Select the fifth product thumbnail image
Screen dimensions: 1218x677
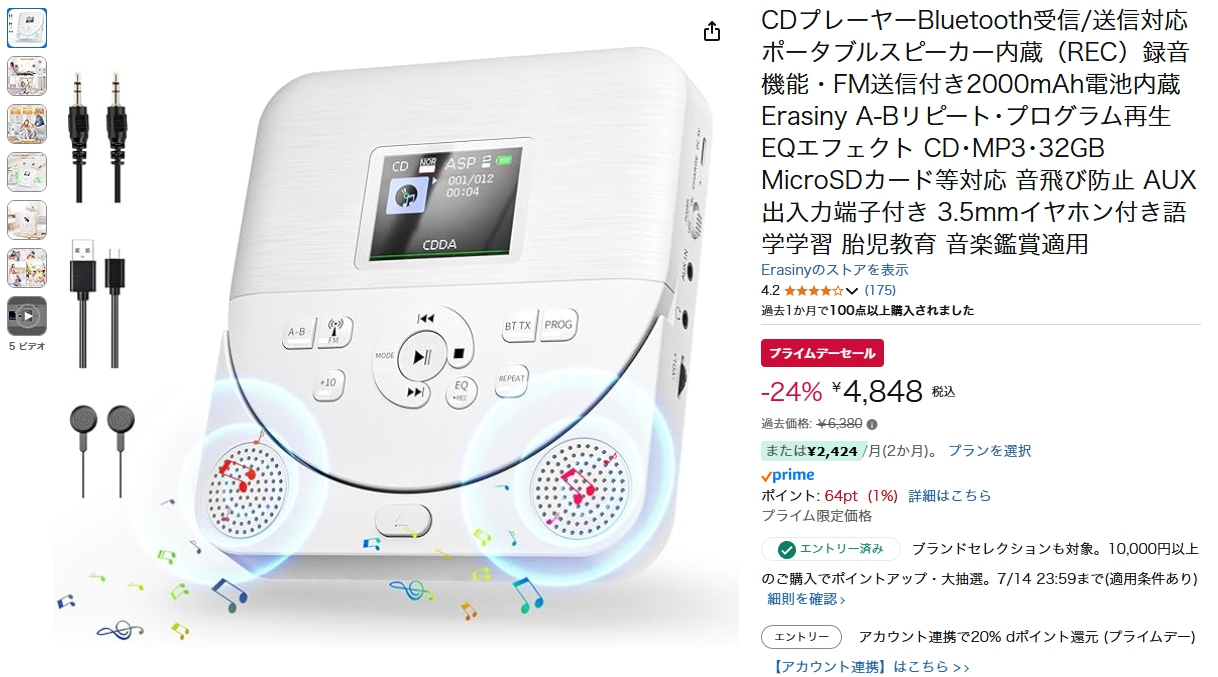[x=27, y=220]
